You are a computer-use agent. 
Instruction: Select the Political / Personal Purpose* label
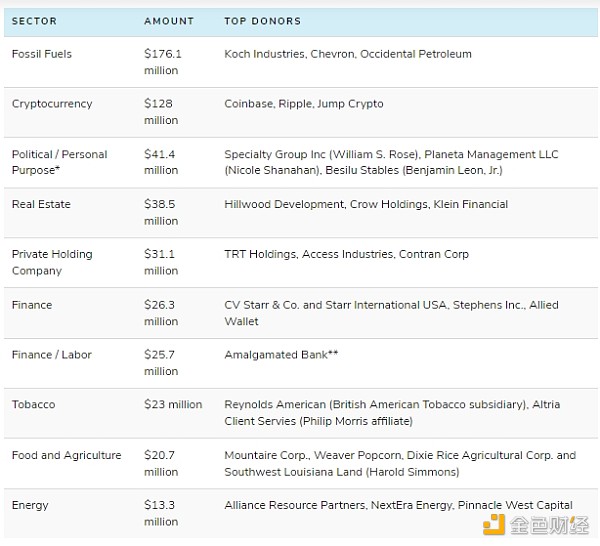pos(59,162)
